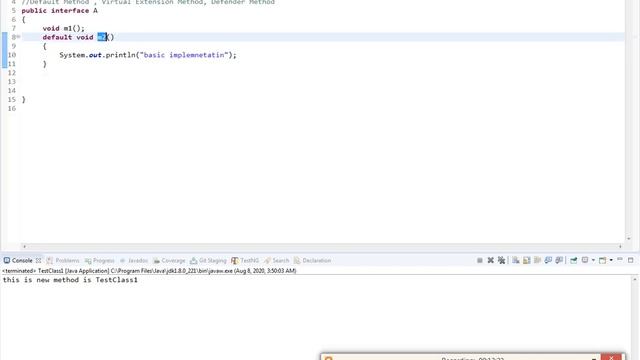Click the Open Console icon
The width and height of the screenshot is (640, 360).
click(x=602, y=260)
